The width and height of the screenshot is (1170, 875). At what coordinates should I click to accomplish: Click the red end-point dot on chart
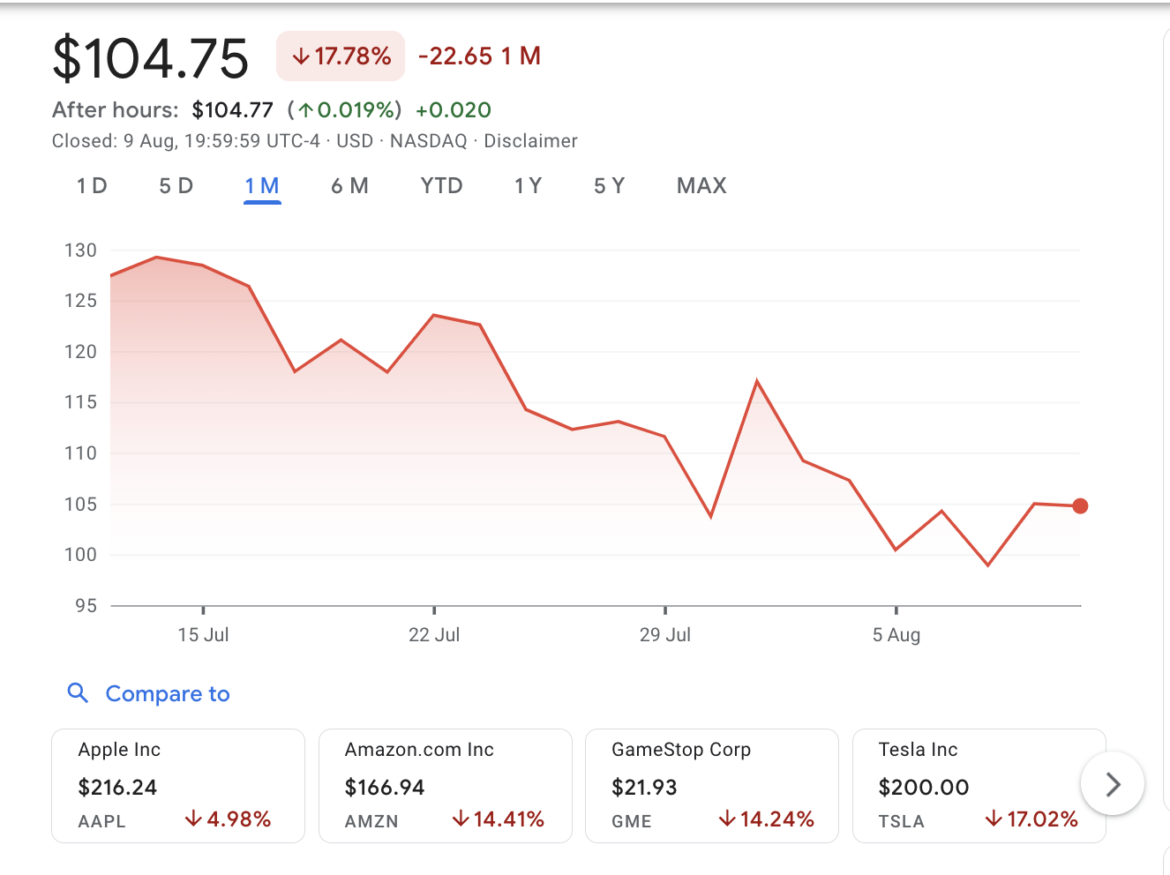[1080, 506]
